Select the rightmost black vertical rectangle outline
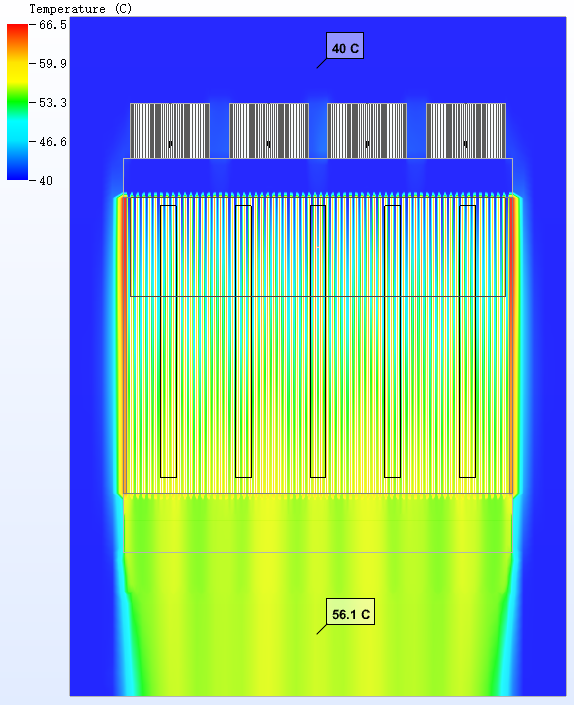The height and width of the screenshot is (705, 574). (467, 341)
